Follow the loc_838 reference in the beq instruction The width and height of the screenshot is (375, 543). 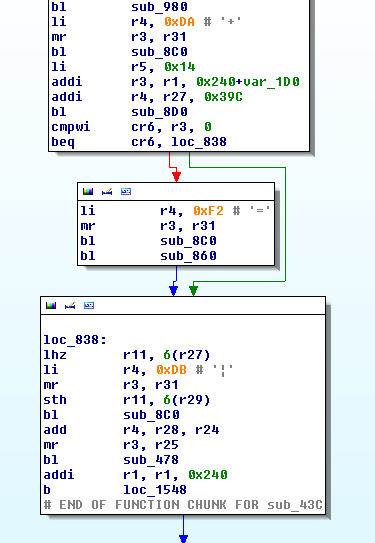pyautogui.click(x=199, y=142)
